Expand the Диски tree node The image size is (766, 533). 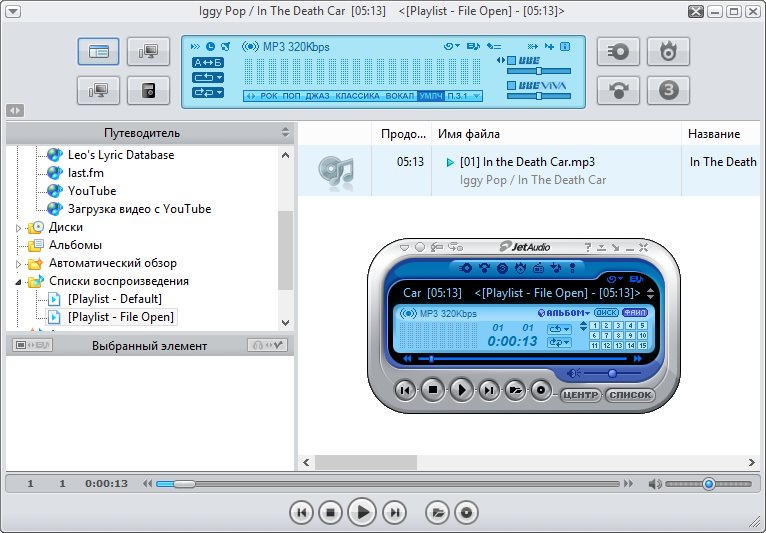[19, 228]
